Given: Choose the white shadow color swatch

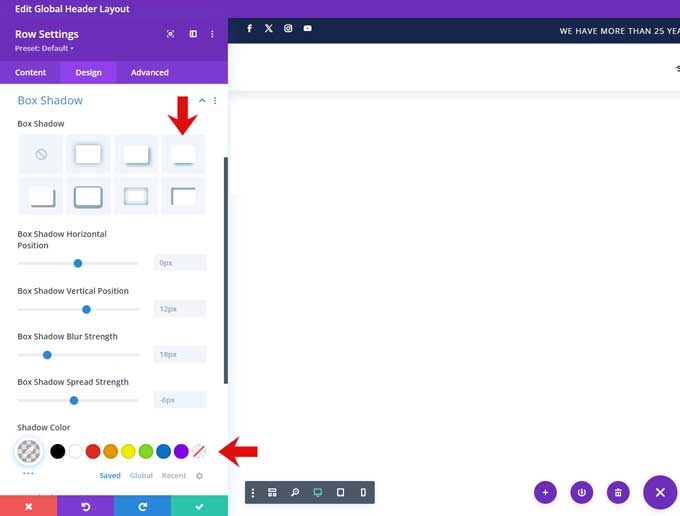Looking at the screenshot, I should point(75,451).
